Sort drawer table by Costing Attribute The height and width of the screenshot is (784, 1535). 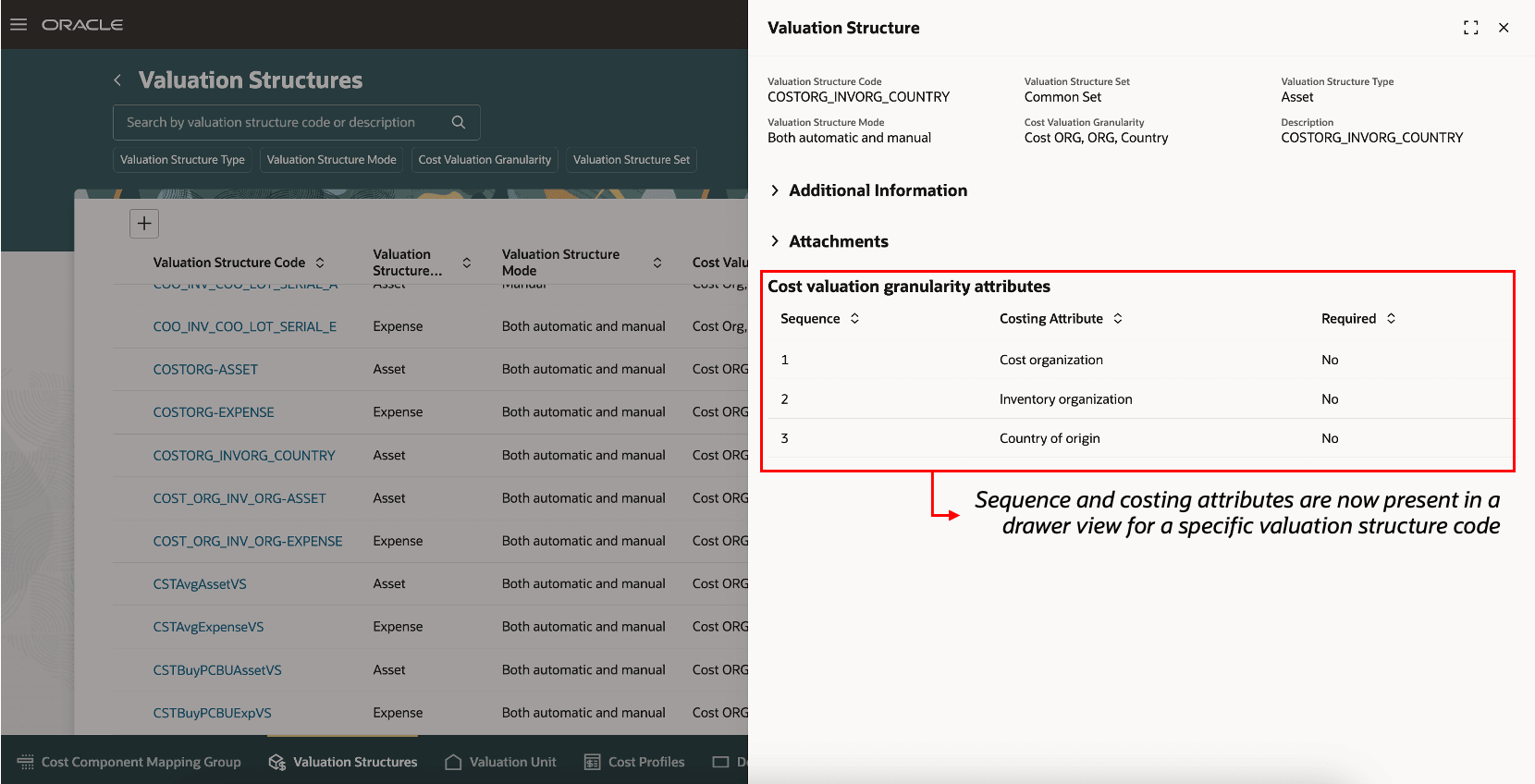(x=1118, y=318)
